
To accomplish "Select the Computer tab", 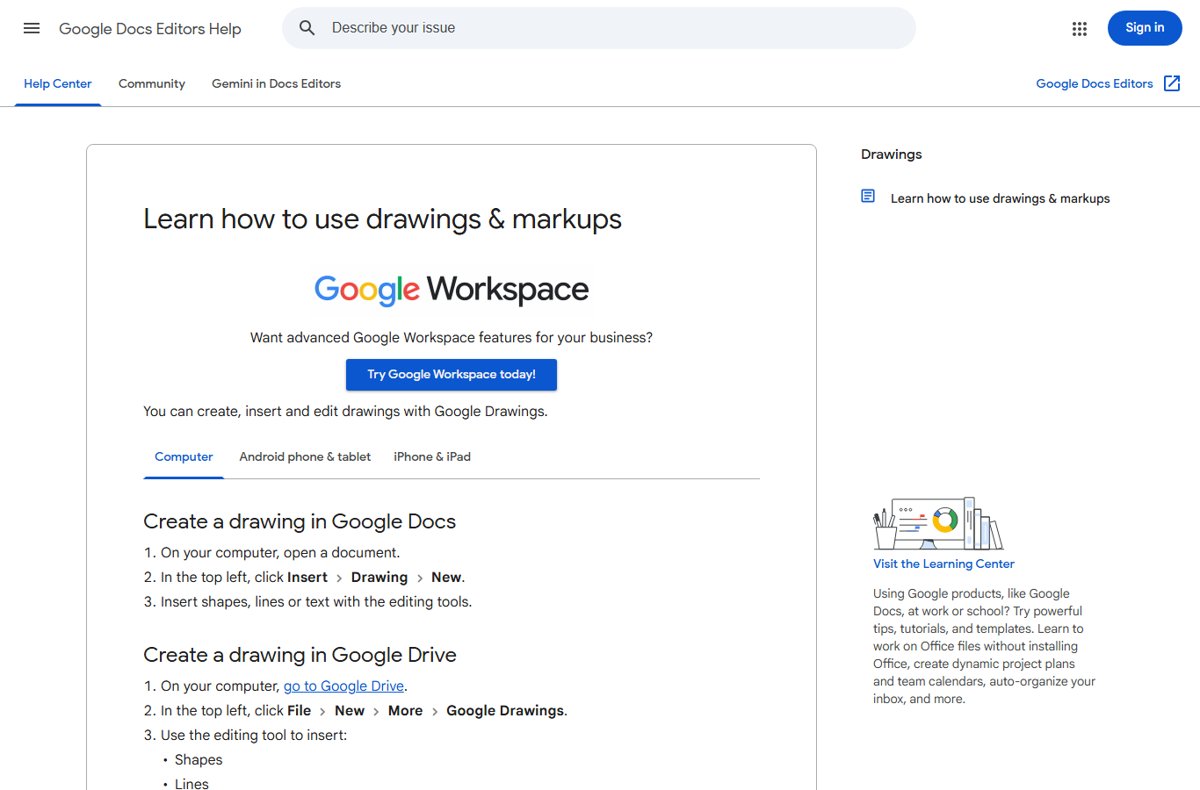I will (184, 457).
